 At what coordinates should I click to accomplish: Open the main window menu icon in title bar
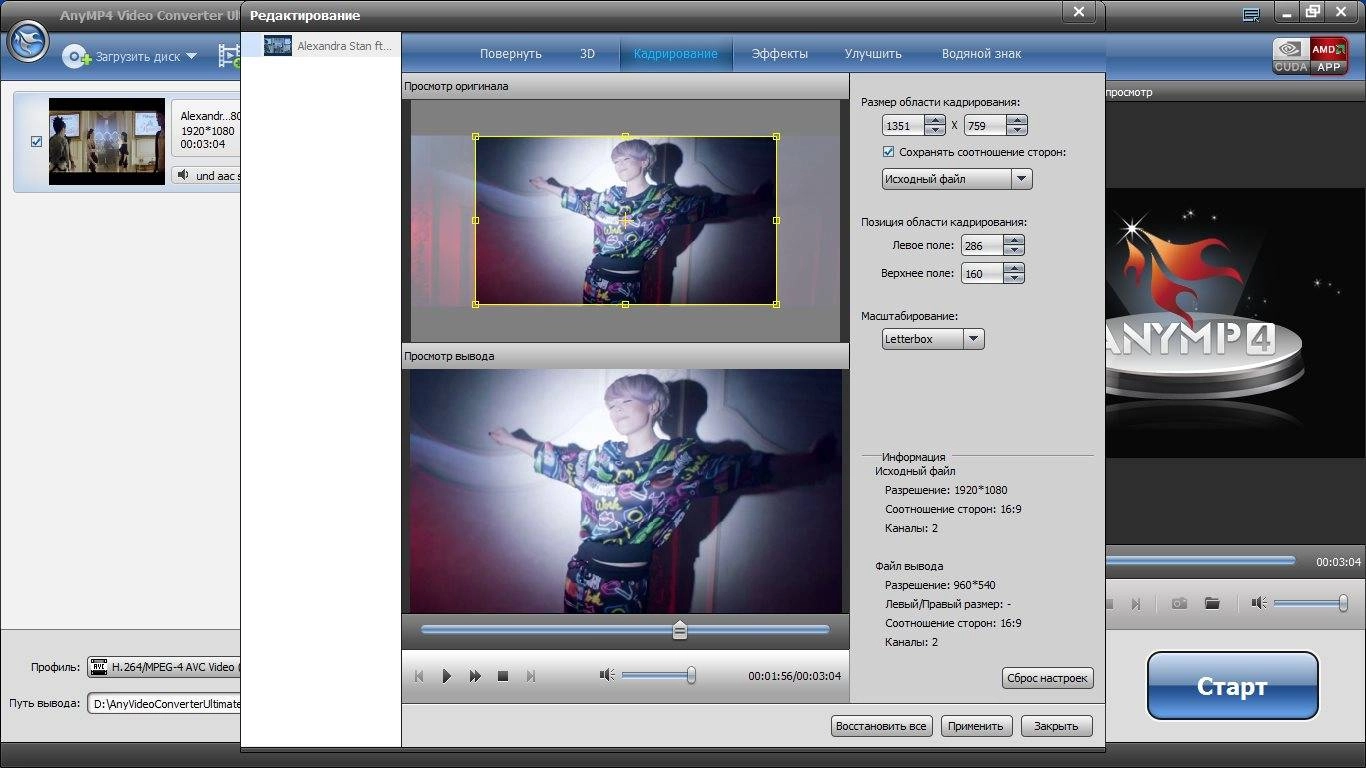pos(1250,14)
